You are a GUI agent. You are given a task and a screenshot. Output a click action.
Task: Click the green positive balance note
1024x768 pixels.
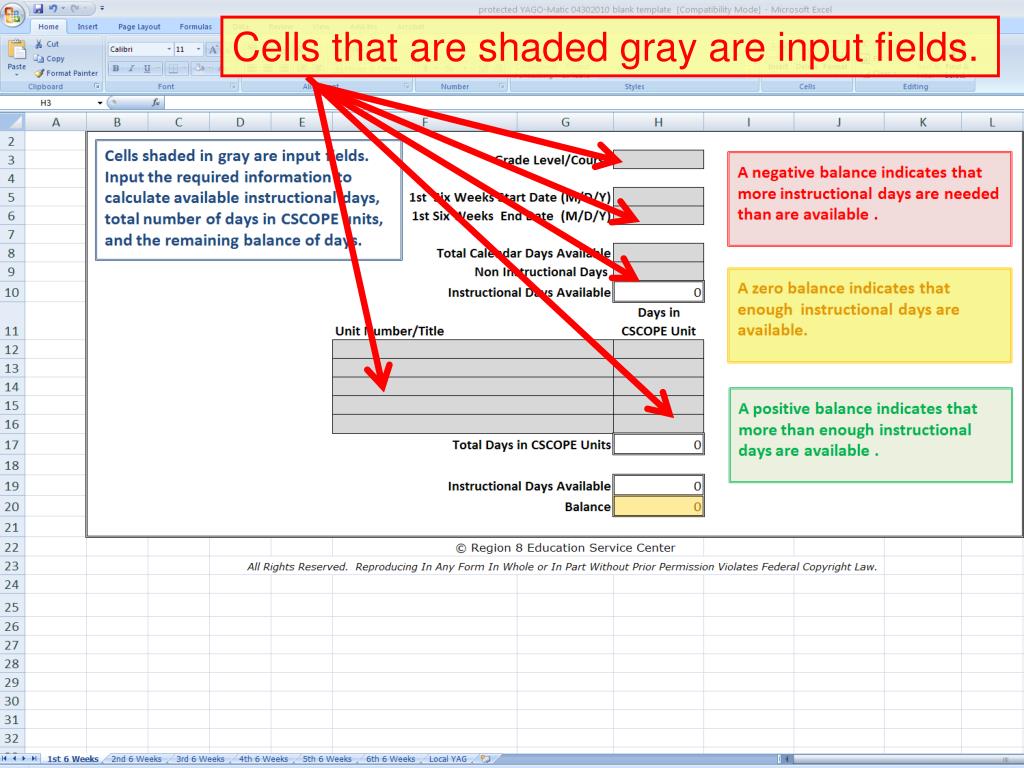(870, 435)
